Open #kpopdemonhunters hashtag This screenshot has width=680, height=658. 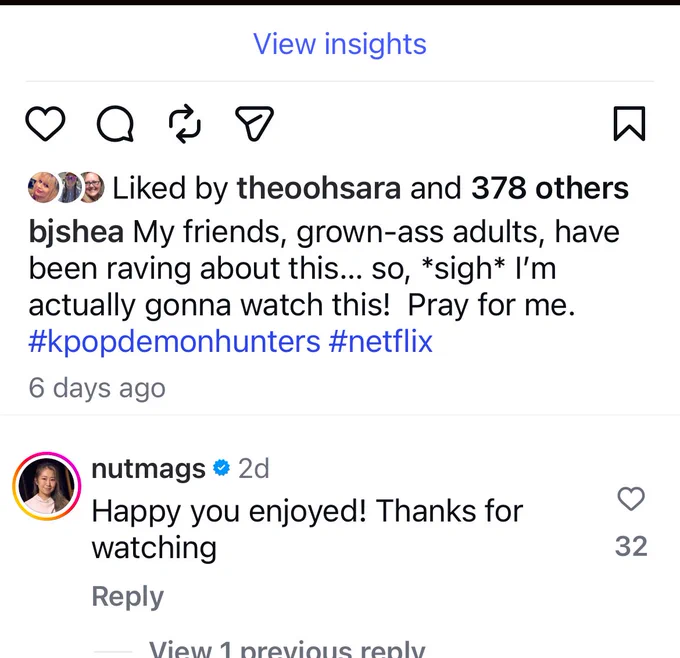pos(174,342)
